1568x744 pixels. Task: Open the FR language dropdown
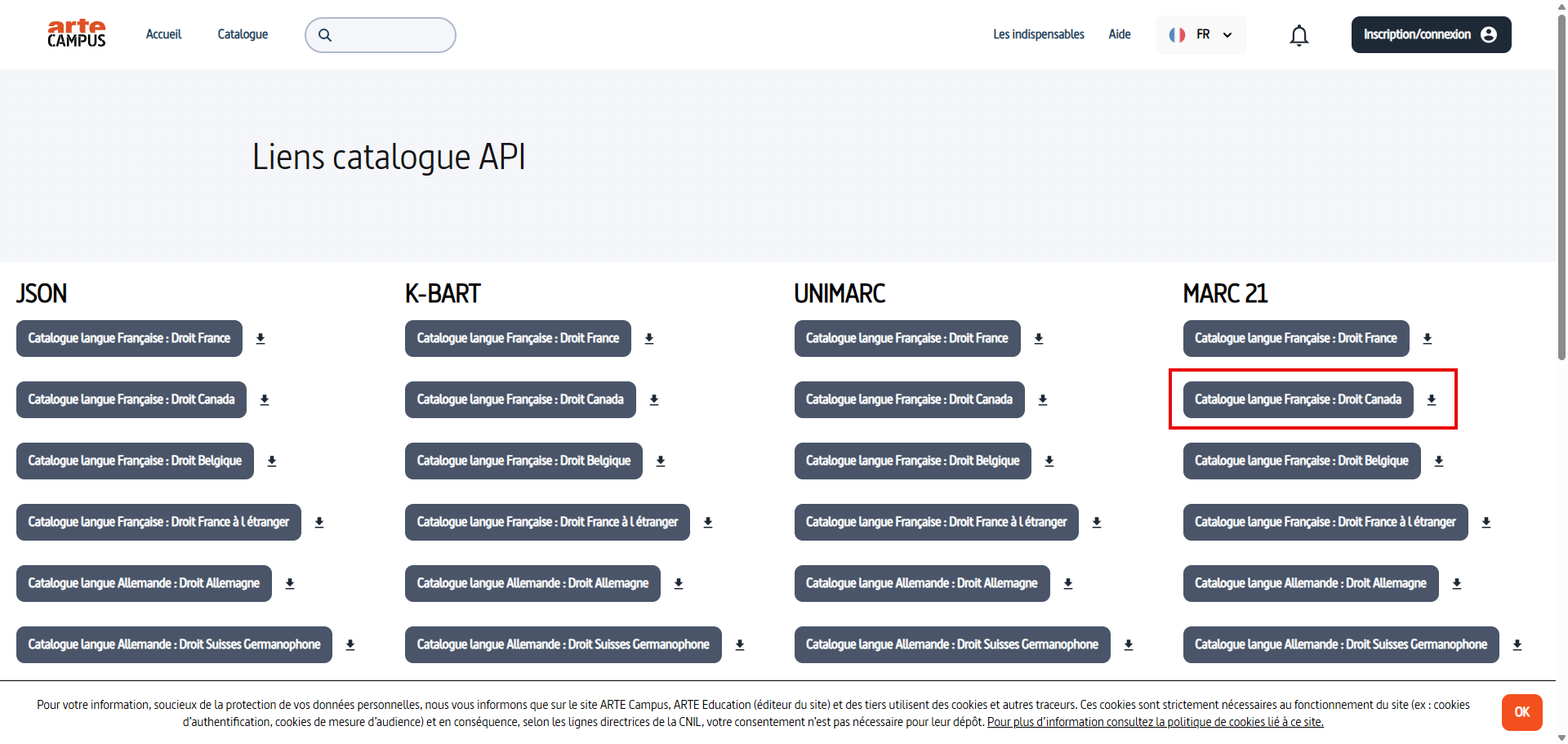[x=1200, y=34]
